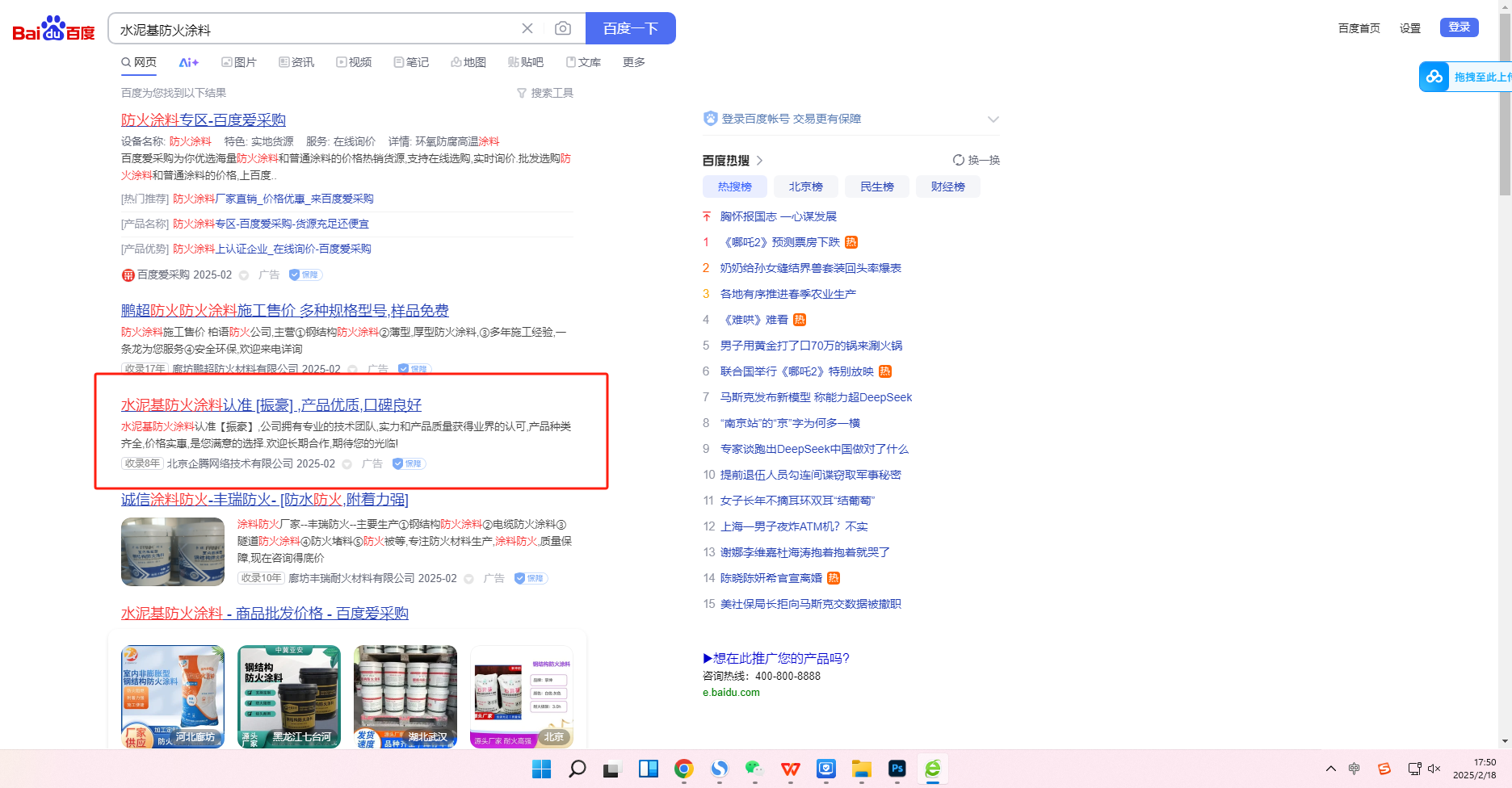Screen dimensions: 1512x788
Task: Open Google Chrome from the taskbar
Action: tap(684, 769)
